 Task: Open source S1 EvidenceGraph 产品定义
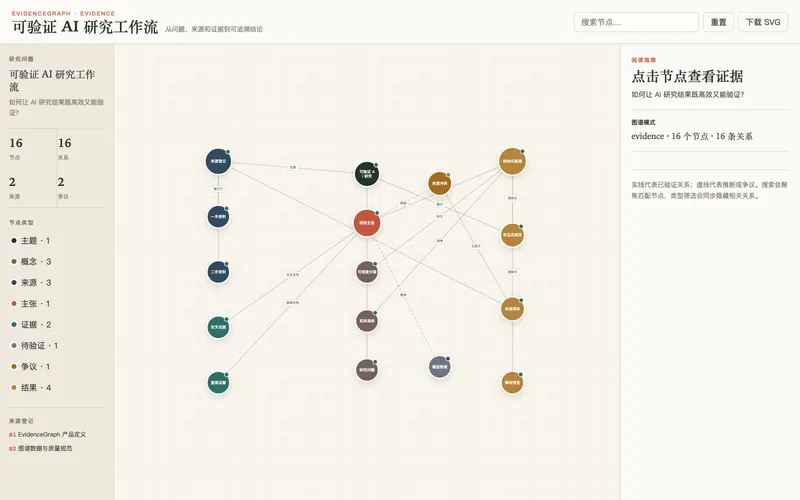47,435
